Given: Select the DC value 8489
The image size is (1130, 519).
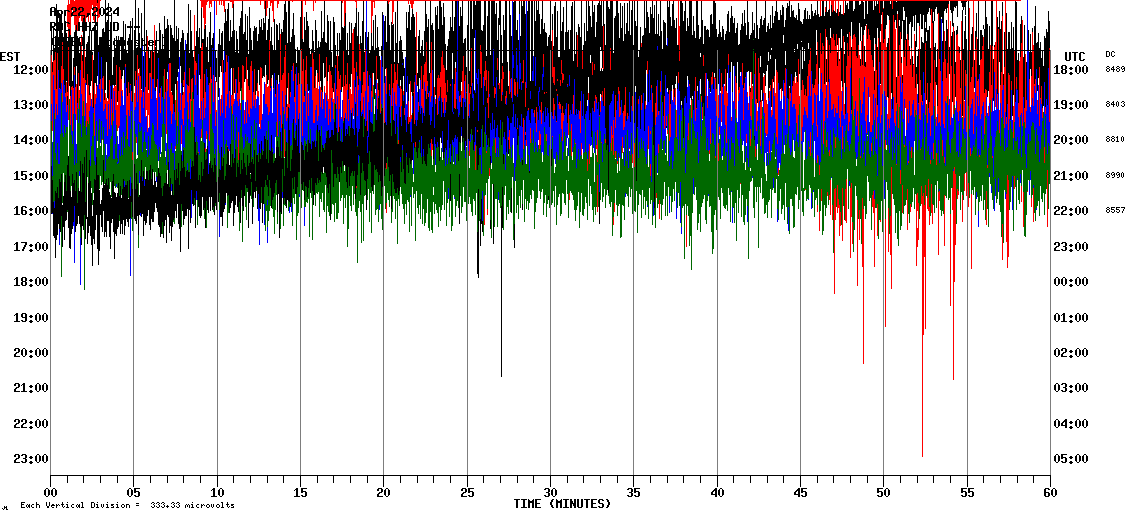Looking at the screenshot, I should pyautogui.click(x=1114, y=70).
